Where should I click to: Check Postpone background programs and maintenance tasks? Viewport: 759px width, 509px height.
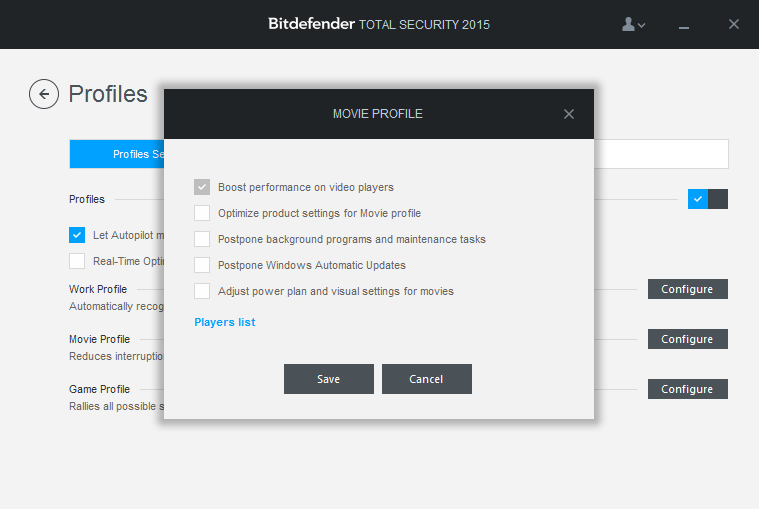coord(202,239)
